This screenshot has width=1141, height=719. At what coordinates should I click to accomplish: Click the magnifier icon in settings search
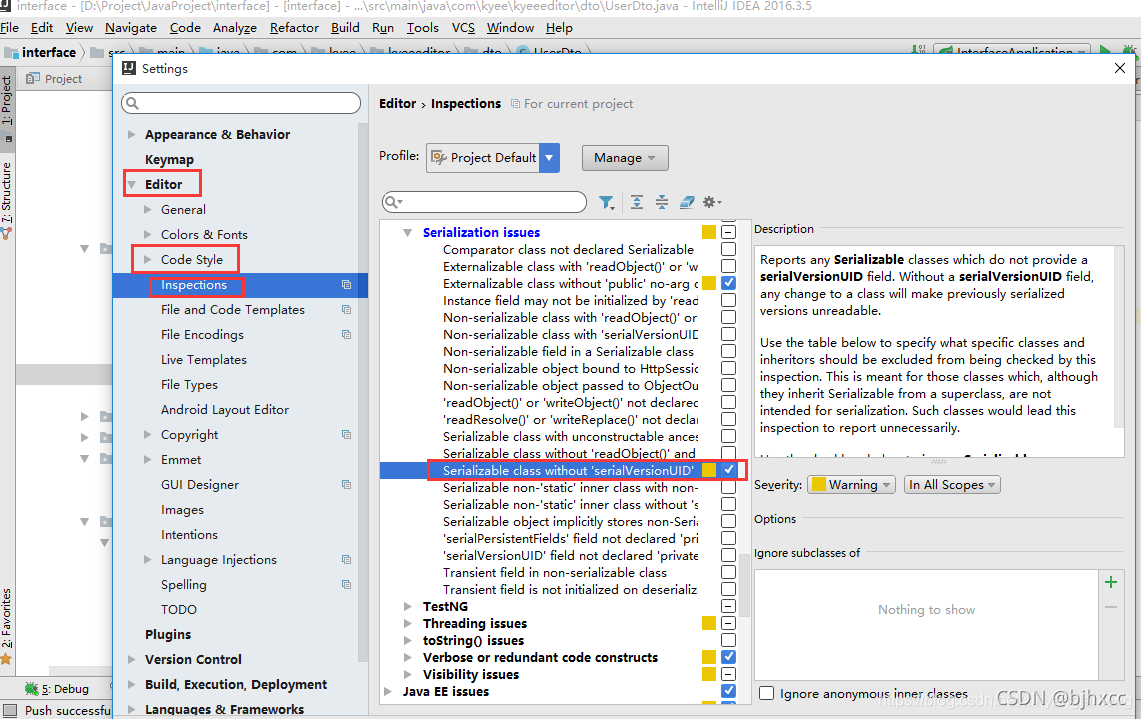click(x=132, y=103)
